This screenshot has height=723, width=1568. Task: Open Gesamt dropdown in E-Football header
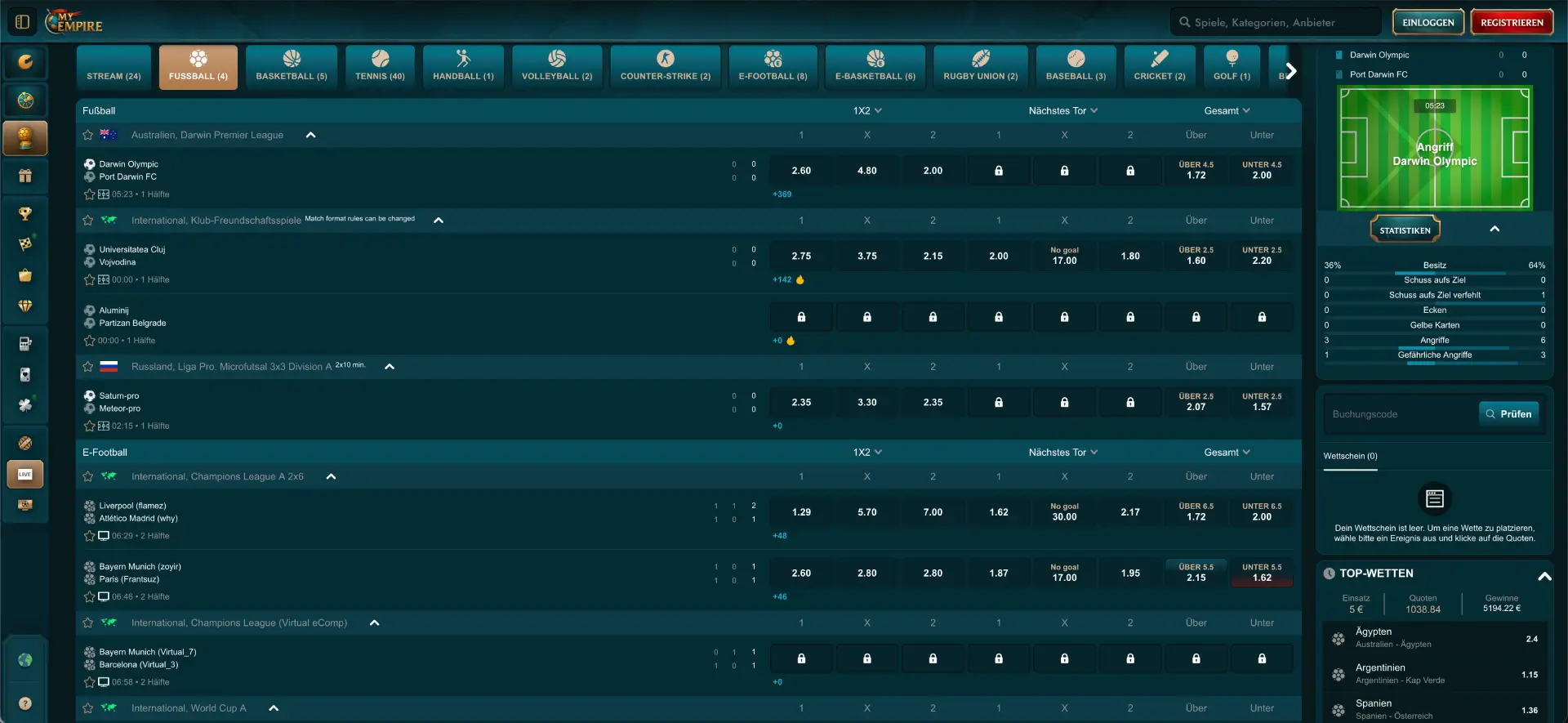[x=1227, y=452]
